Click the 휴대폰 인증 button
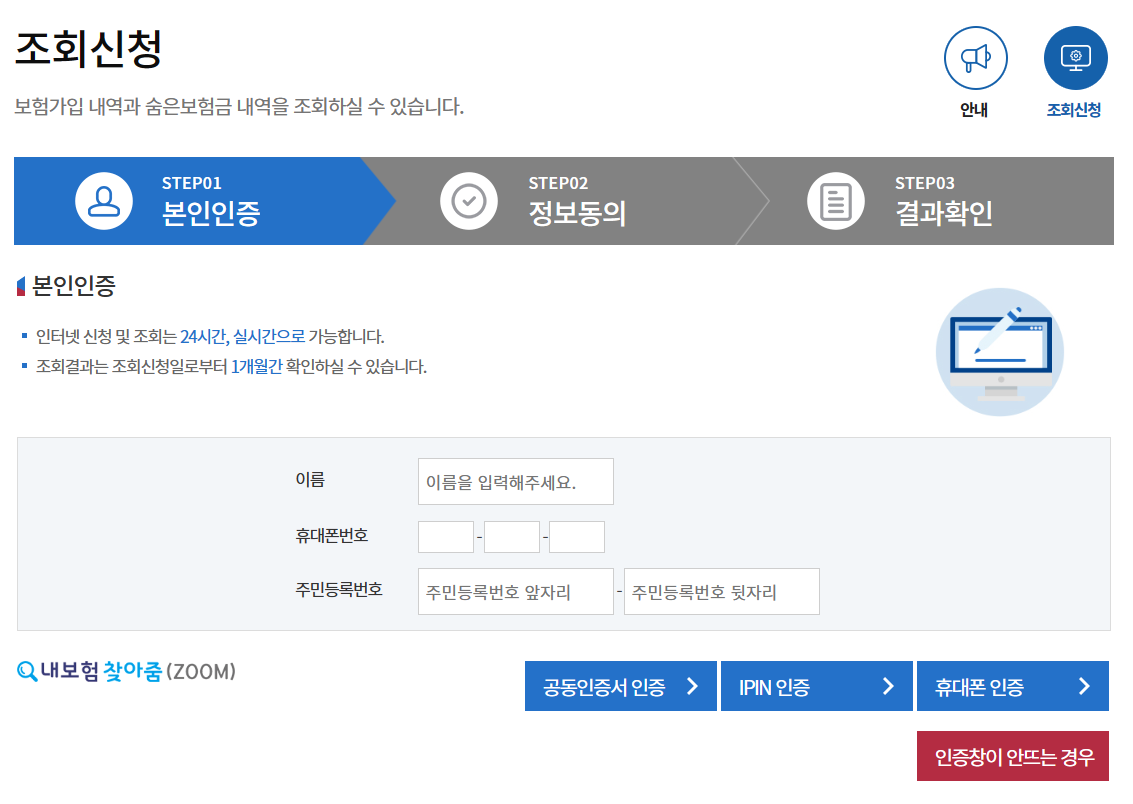This screenshot has width=1133, height=804. [1012, 686]
